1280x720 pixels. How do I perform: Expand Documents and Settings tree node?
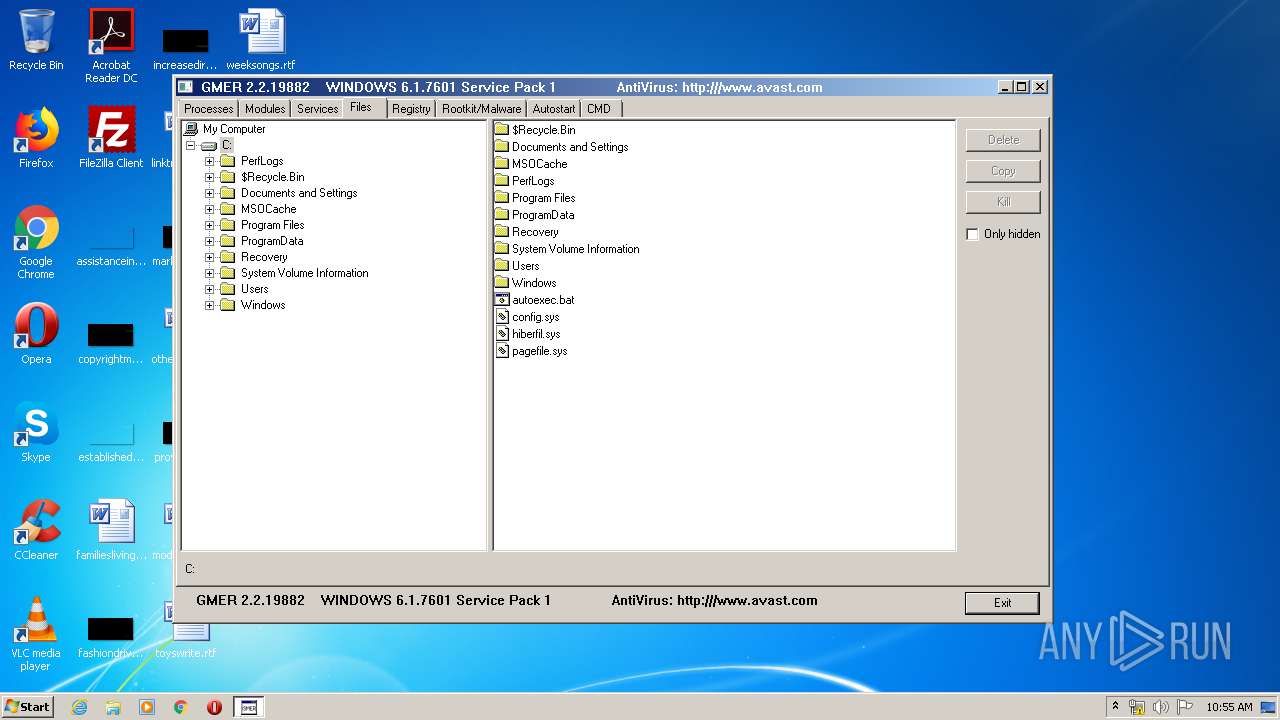pos(210,193)
